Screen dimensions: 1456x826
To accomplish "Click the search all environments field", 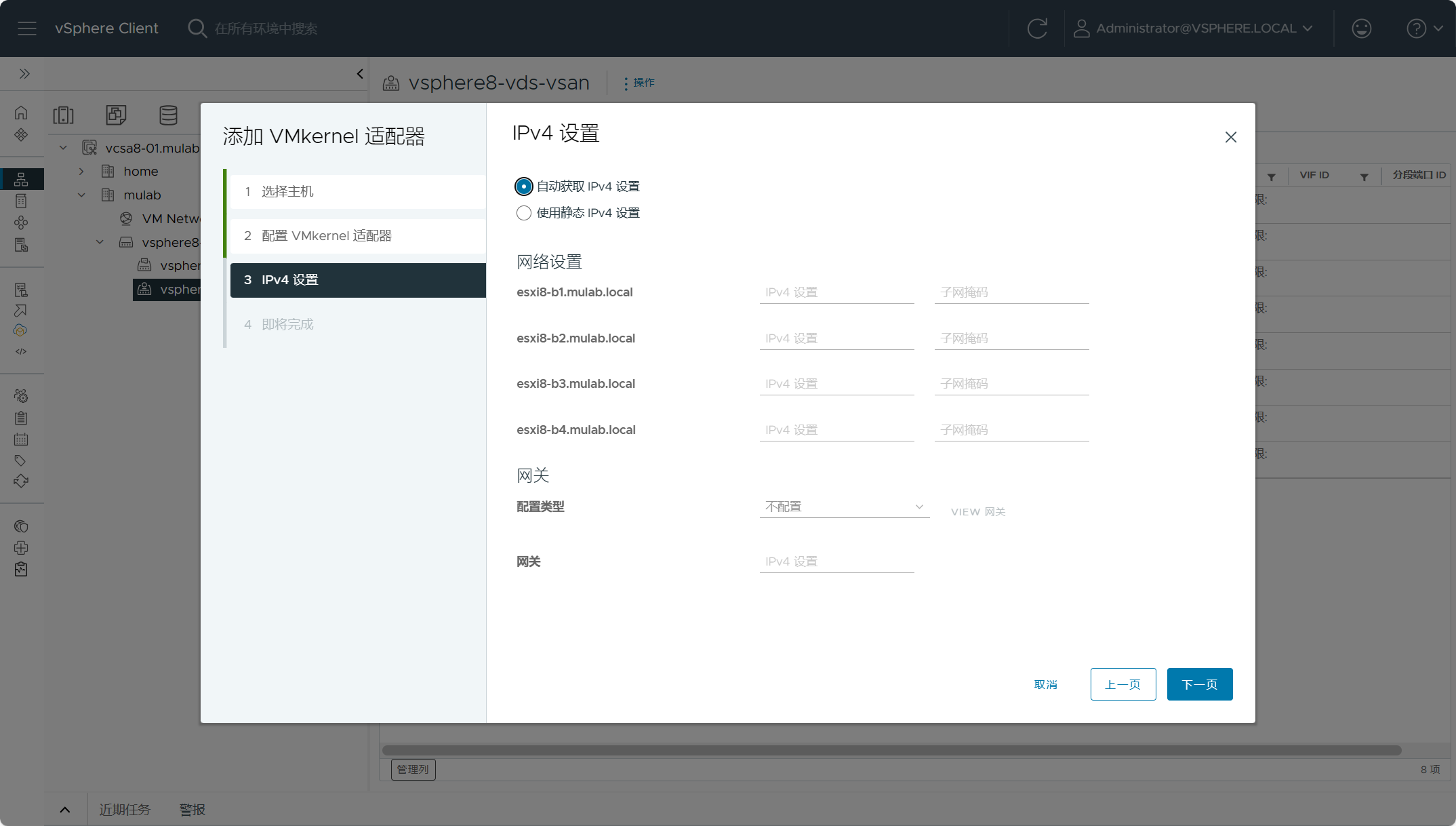I will coord(266,28).
